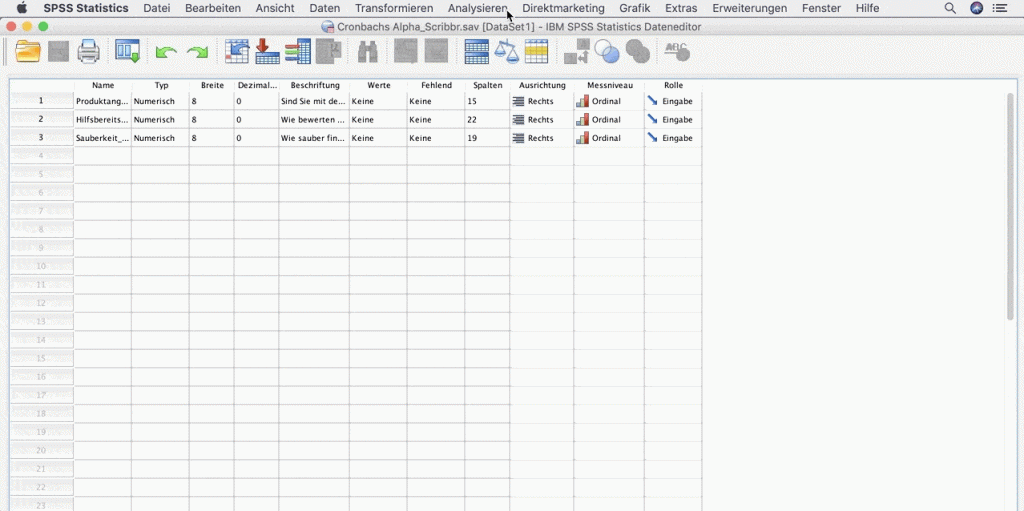Open Rolle Eingabe dropdown in row 2
Screen dimensions: 1024x511
(673, 120)
